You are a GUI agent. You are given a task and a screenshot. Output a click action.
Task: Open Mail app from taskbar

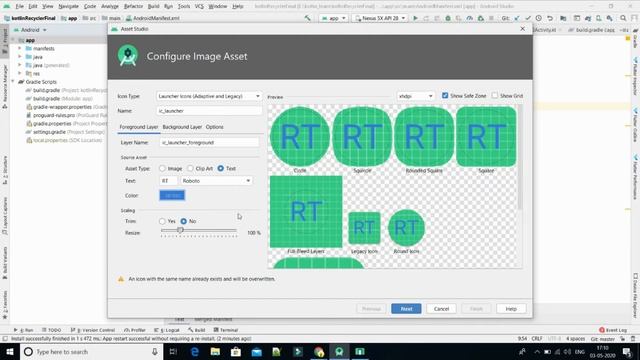pos(256,351)
